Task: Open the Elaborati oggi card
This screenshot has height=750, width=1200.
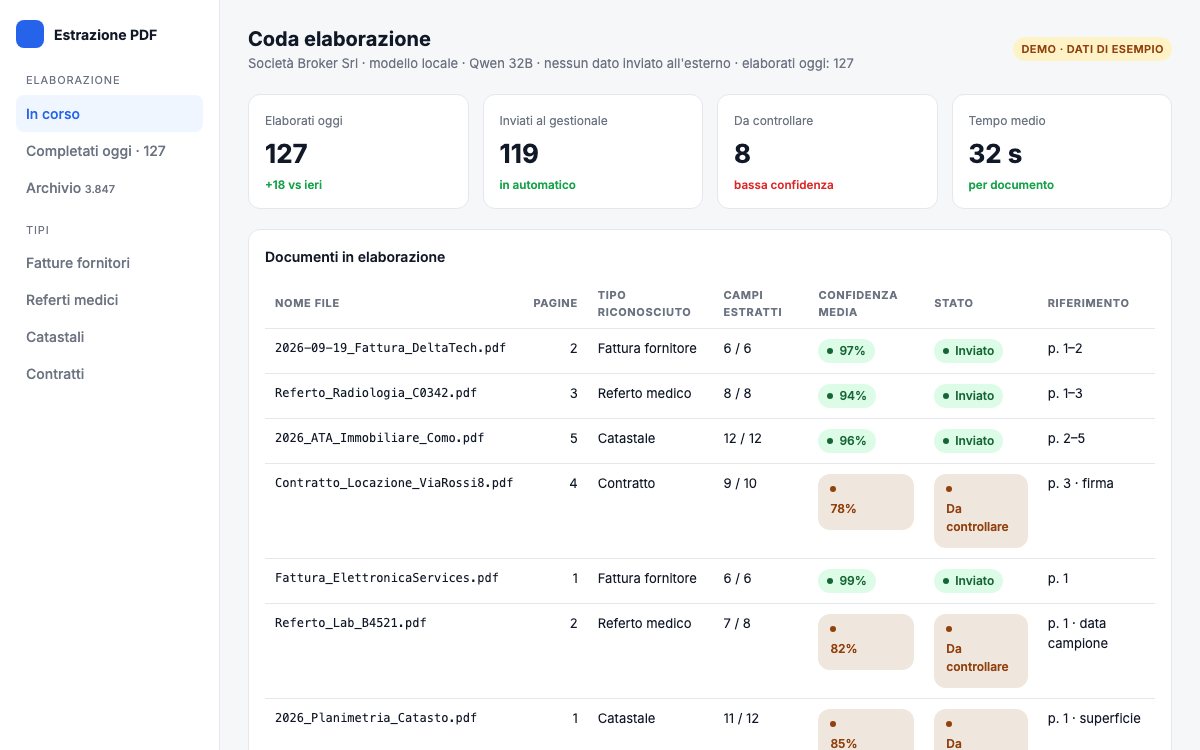Action: pos(358,151)
